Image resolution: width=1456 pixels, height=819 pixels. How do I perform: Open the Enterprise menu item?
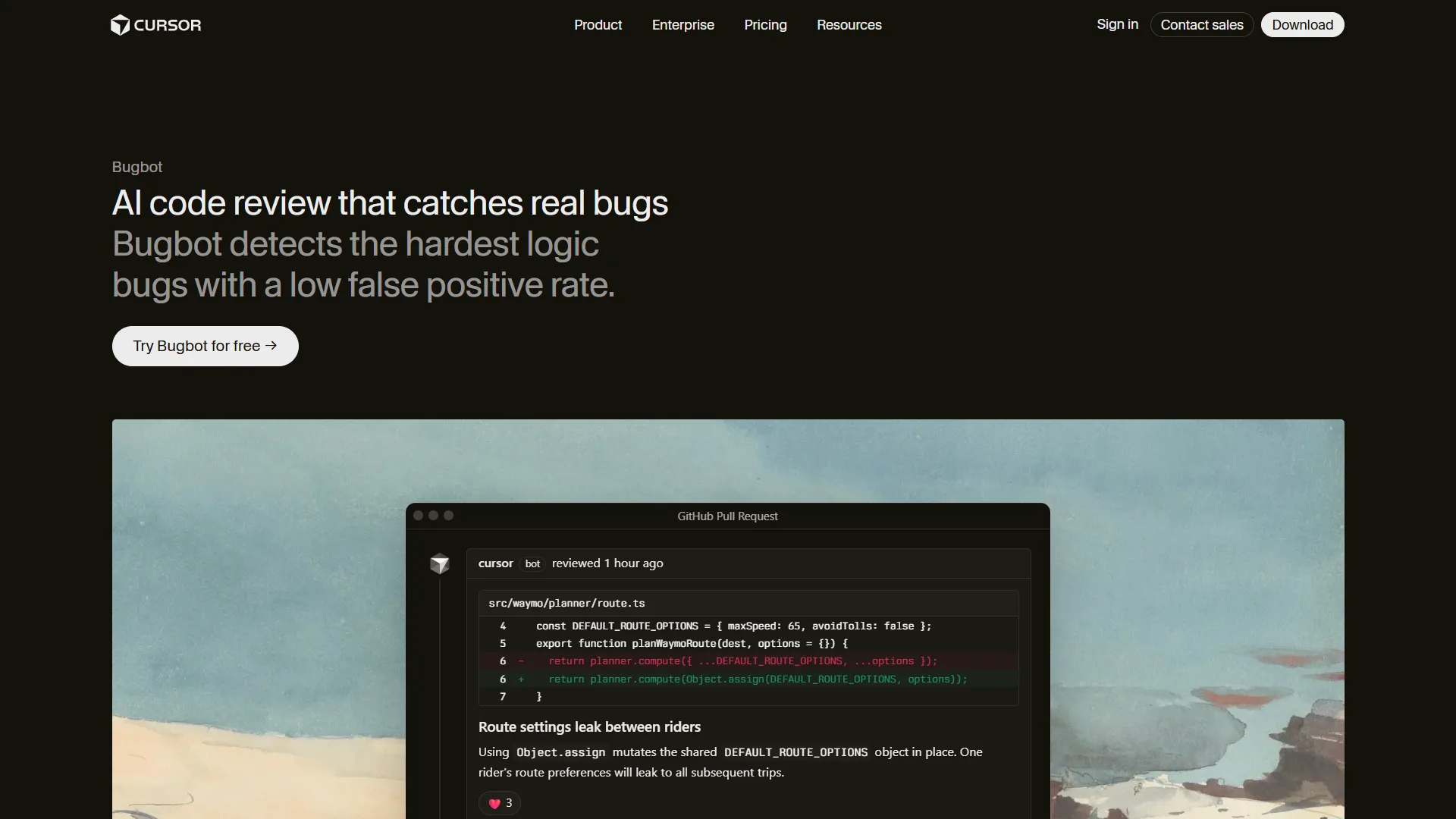(x=682, y=25)
